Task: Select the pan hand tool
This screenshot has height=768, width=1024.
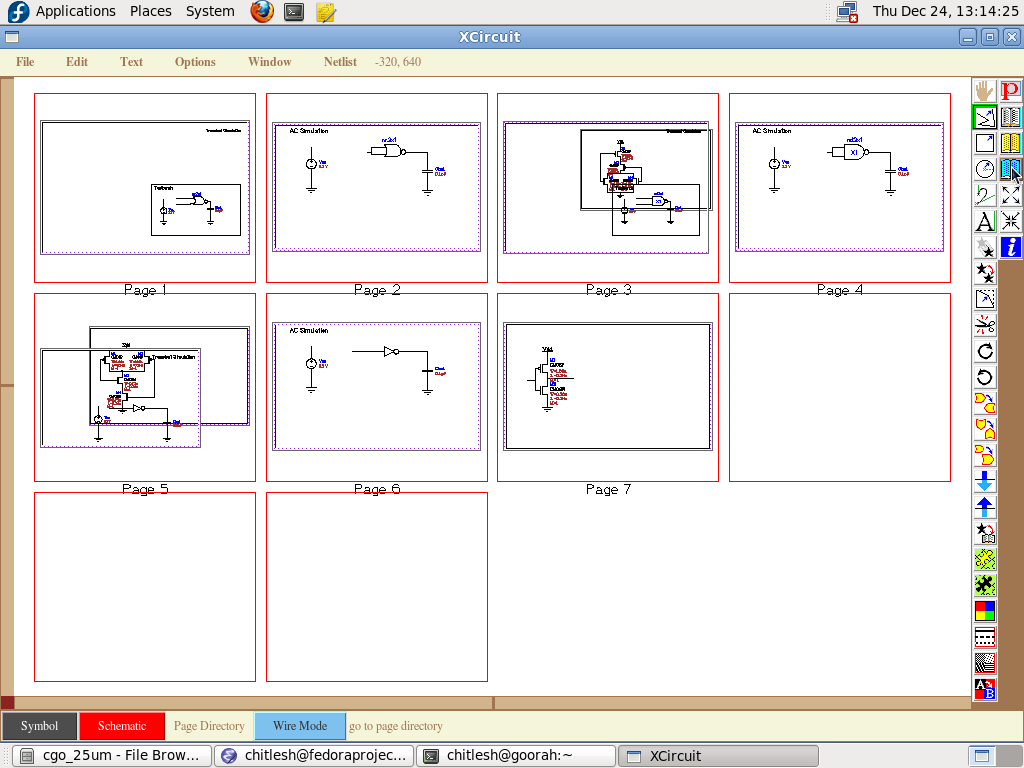Action: (x=985, y=91)
